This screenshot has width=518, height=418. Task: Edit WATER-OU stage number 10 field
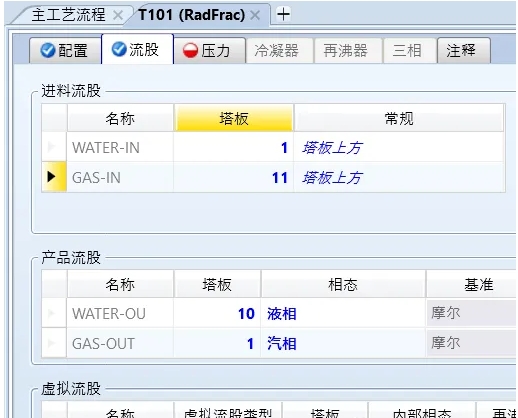(x=217, y=313)
